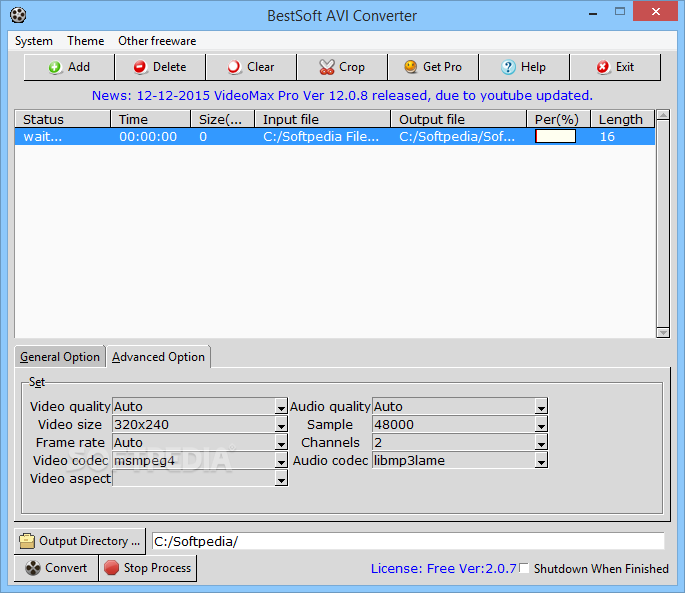The height and width of the screenshot is (593, 685).
Task: Click the output path field C:/Softpedia/
Action: point(408,541)
